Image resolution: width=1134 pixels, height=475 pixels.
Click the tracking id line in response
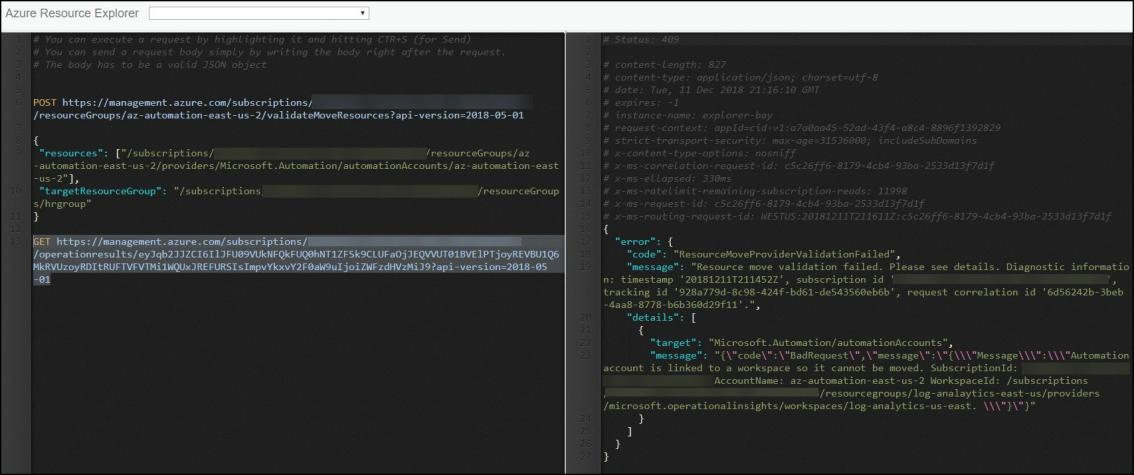click(864, 291)
